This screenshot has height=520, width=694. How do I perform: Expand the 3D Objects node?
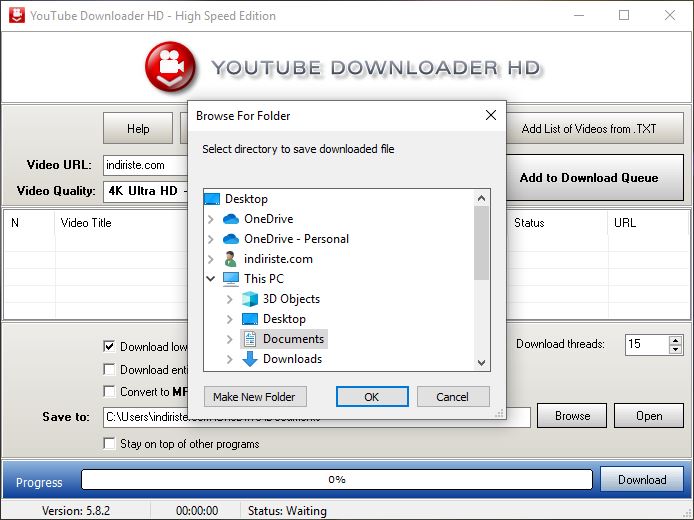tap(229, 299)
